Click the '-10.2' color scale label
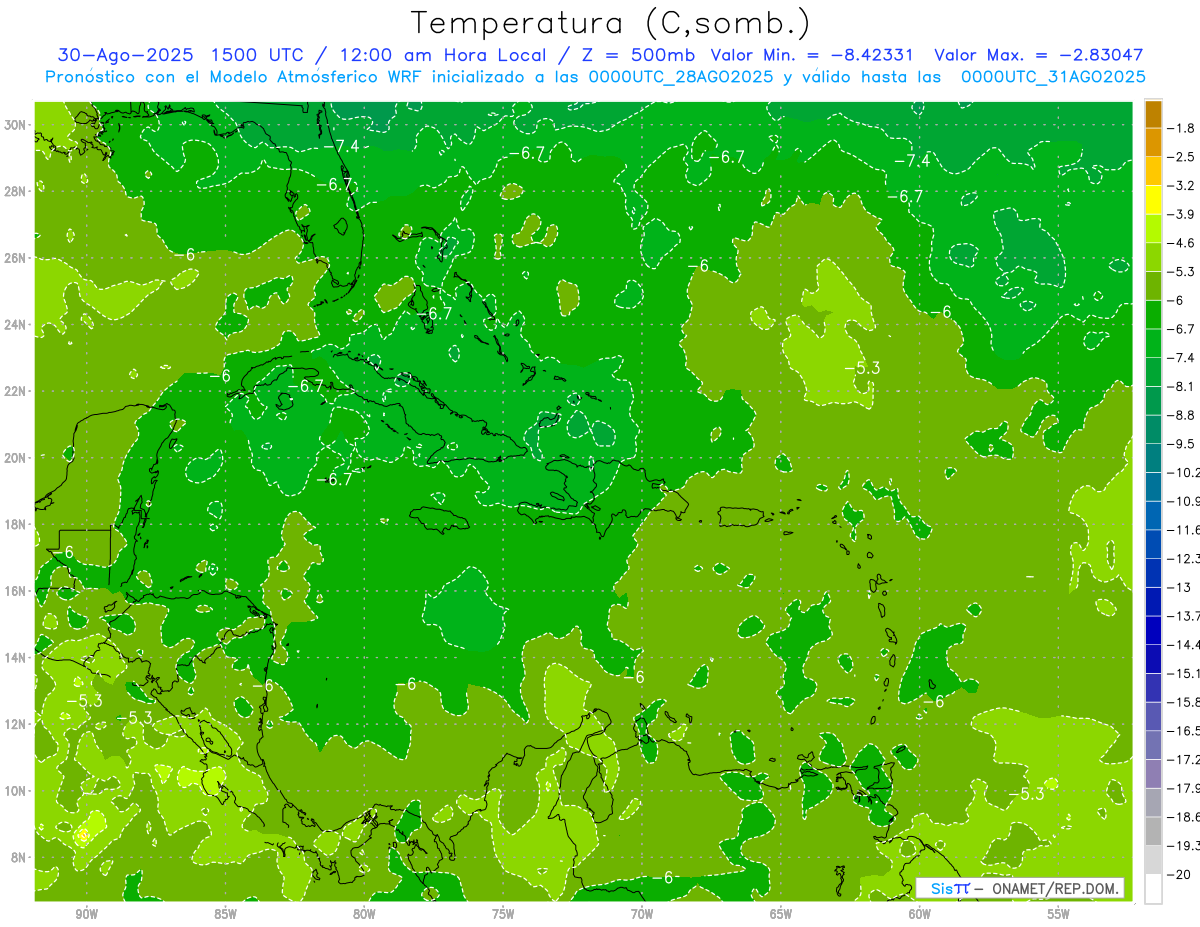1200x927 pixels. [1183, 473]
